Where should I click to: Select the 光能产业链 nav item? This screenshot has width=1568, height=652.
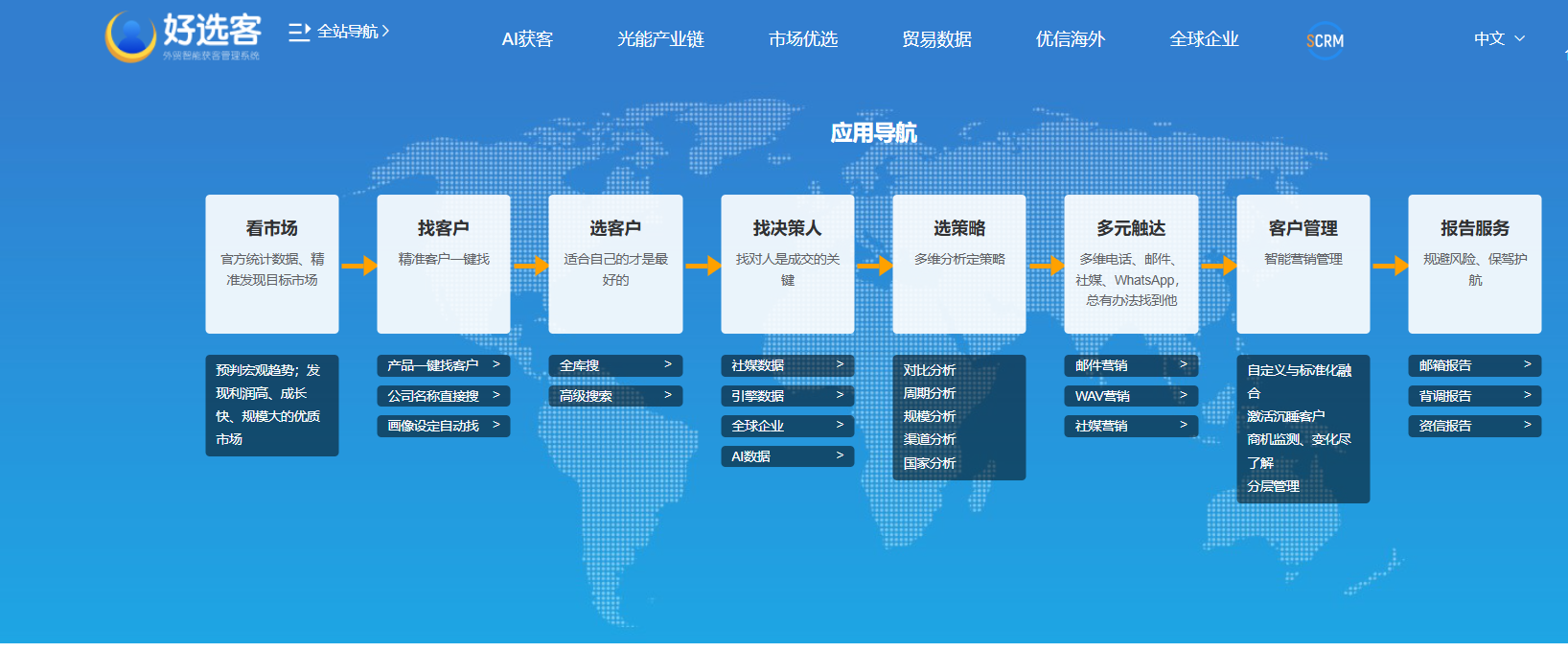coord(660,39)
